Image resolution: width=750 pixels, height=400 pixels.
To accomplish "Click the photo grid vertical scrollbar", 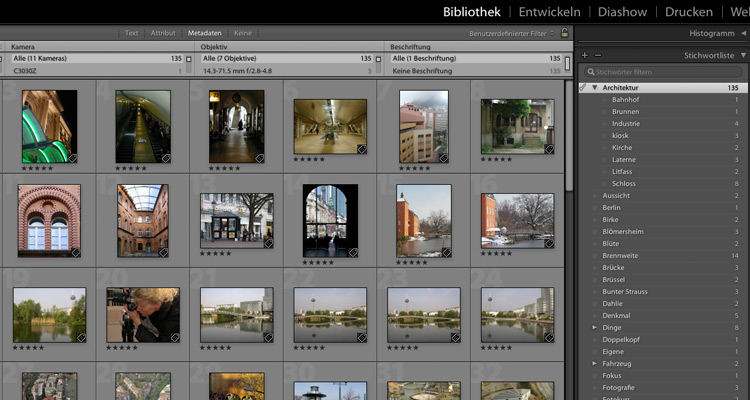I will [x=569, y=136].
